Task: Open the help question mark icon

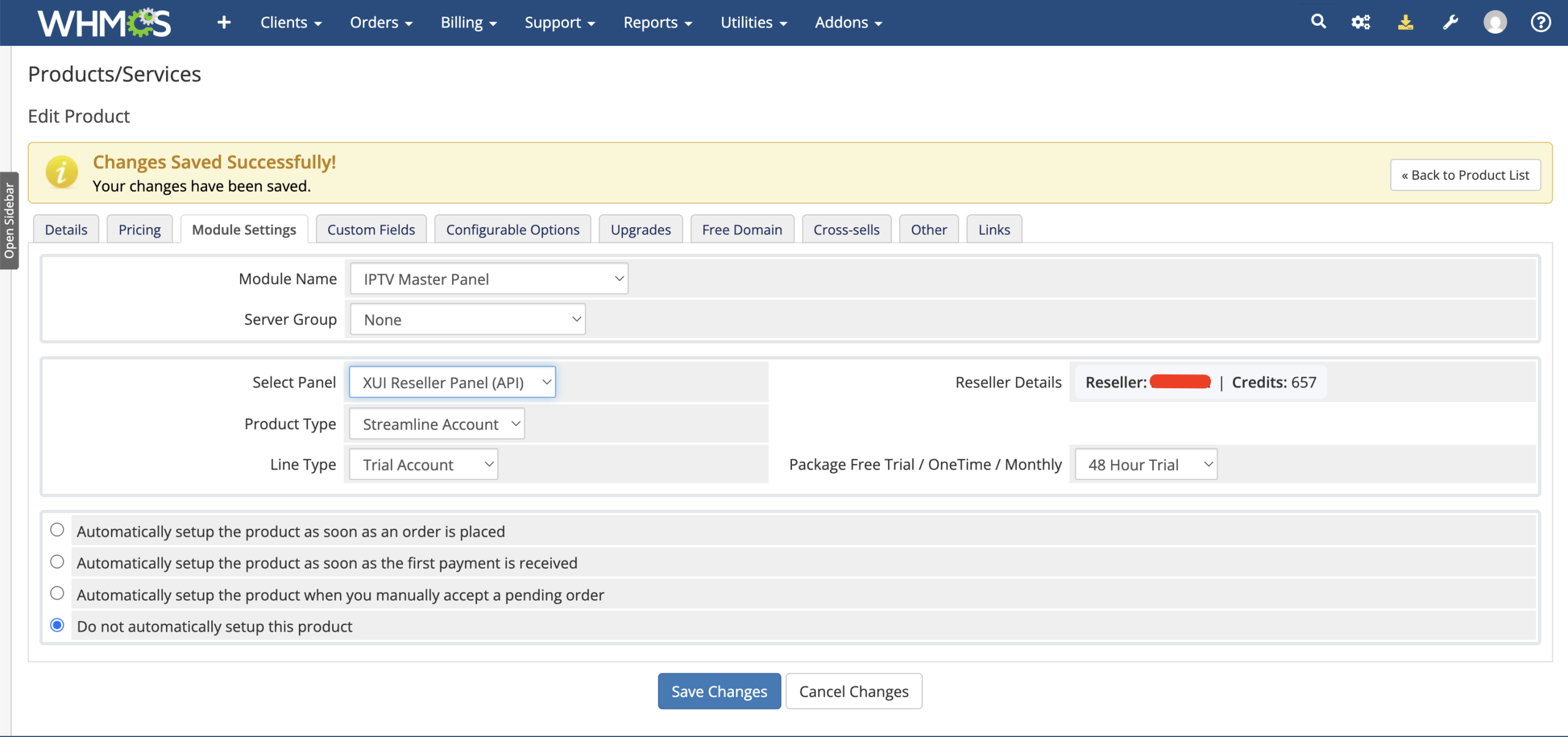Action: pyautogui.click(x=1541, y=23)
